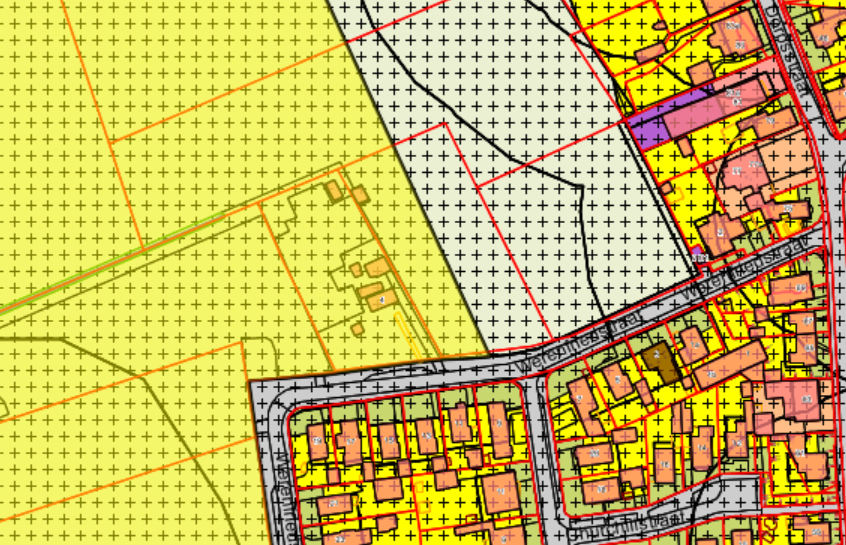Select house number 9 beside house 11
The width and height of the screenshot is (846, 545).
[499, 429]
